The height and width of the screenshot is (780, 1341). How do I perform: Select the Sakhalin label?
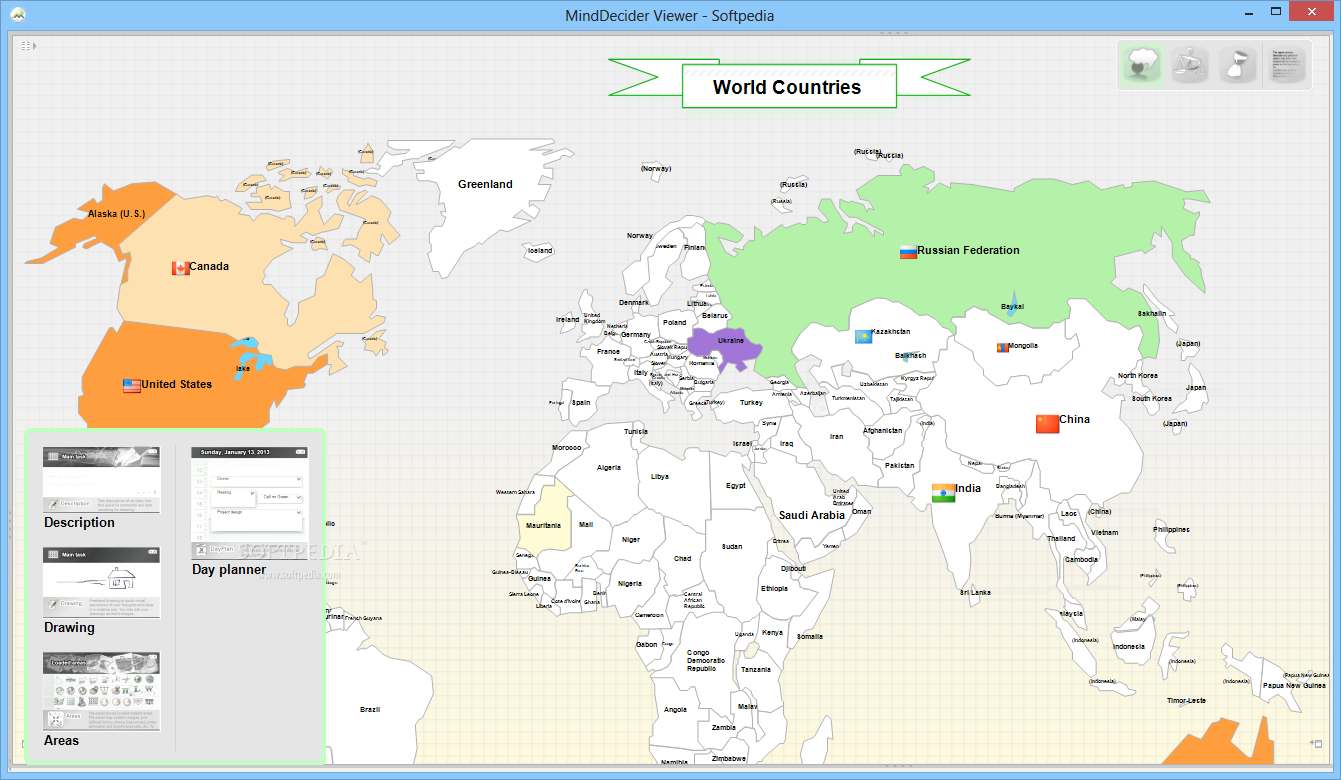coord(1152,313)
